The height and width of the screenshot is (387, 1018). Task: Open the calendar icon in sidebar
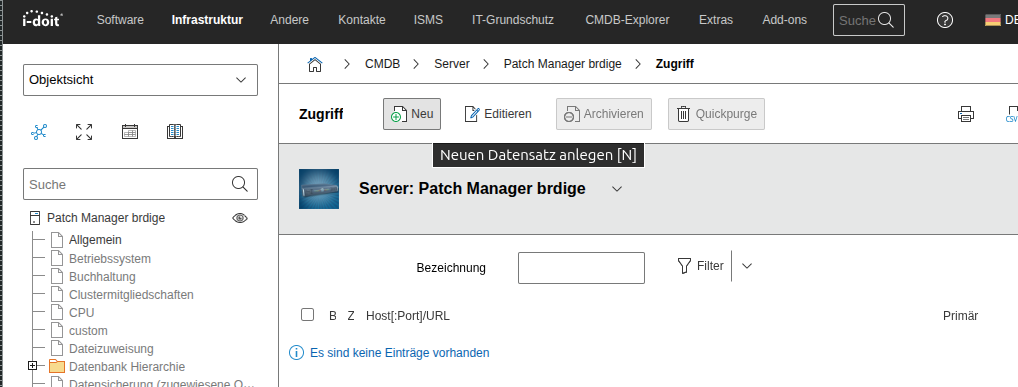click(130, 132)
